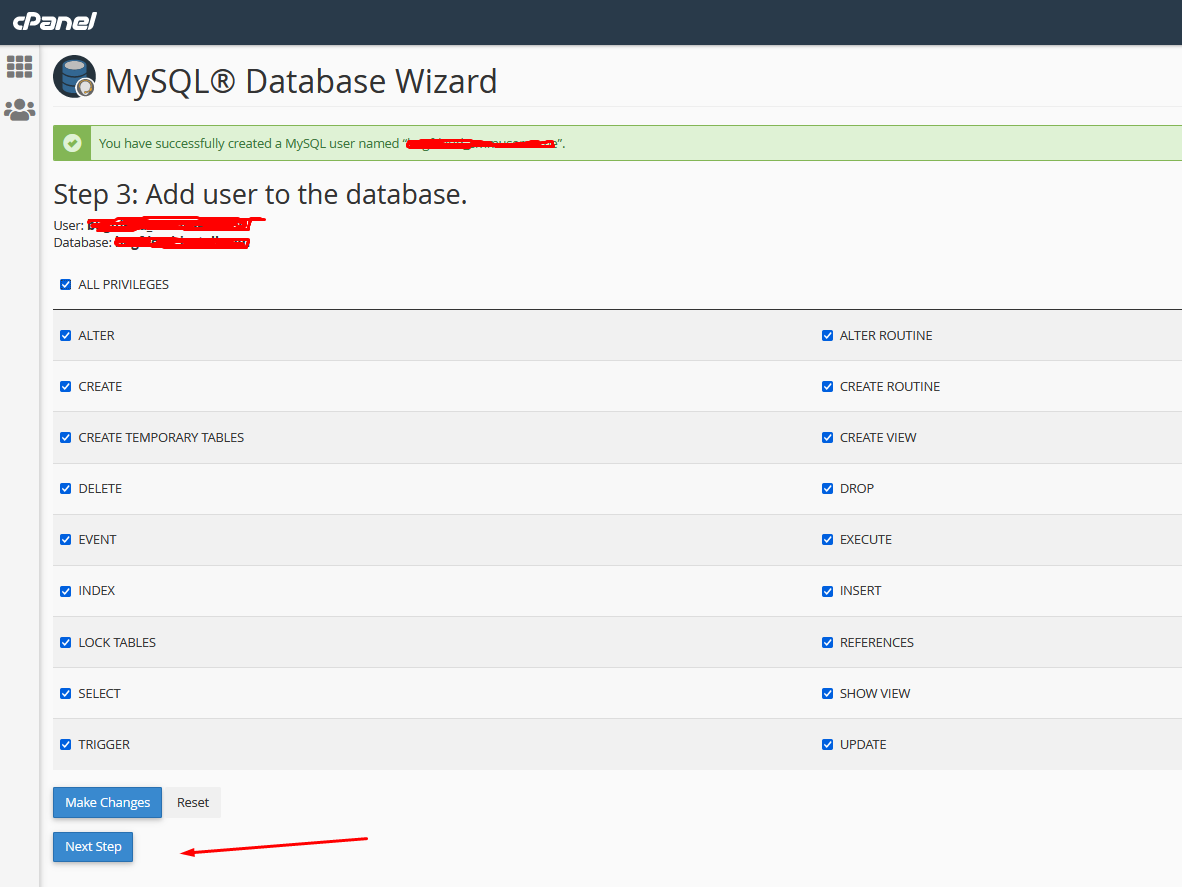Toggle the REFERENCES privilege checkbox
This screenshot has width=1182, height=887.
pyautogui.click(x=827, y=643)
